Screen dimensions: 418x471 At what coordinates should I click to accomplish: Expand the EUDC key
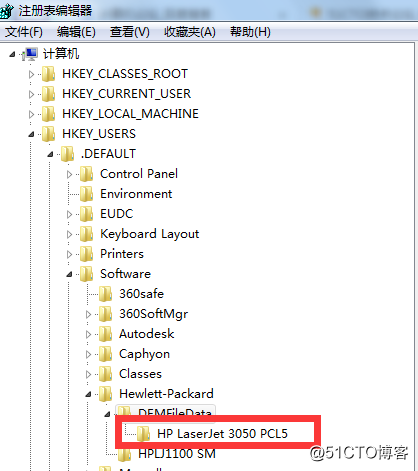tap(69, 214)
